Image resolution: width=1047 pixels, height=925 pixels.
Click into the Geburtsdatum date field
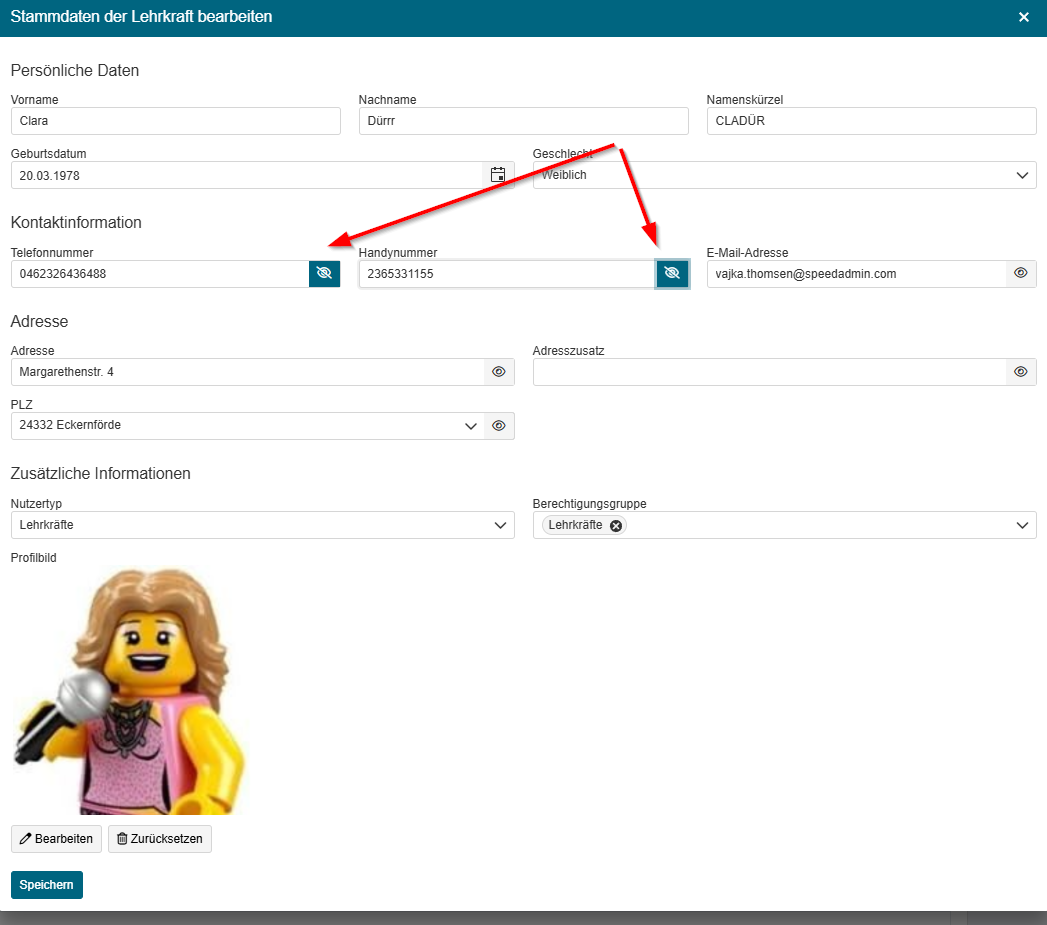247,175
